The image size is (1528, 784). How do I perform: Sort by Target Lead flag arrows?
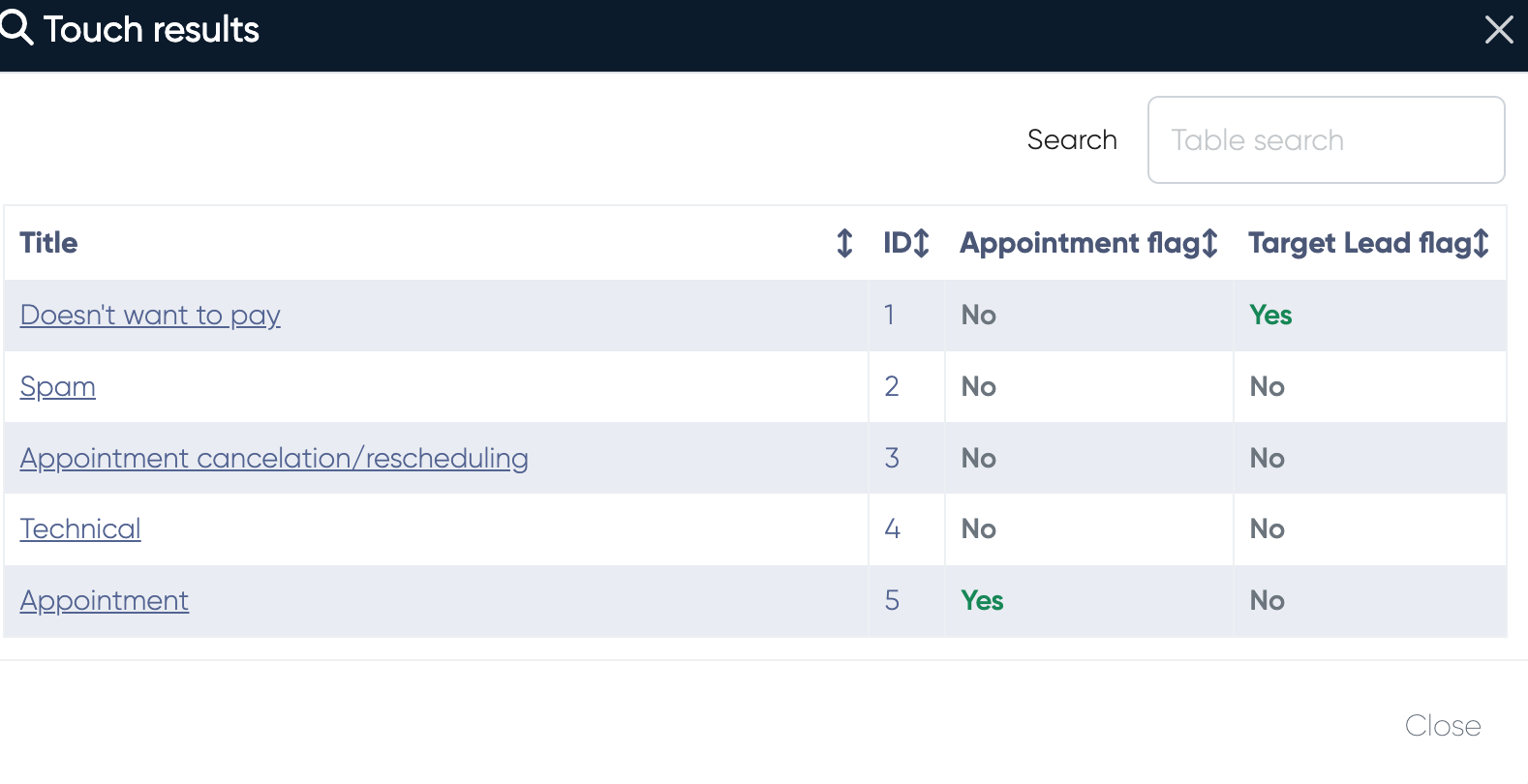(x=1482, y=243)
